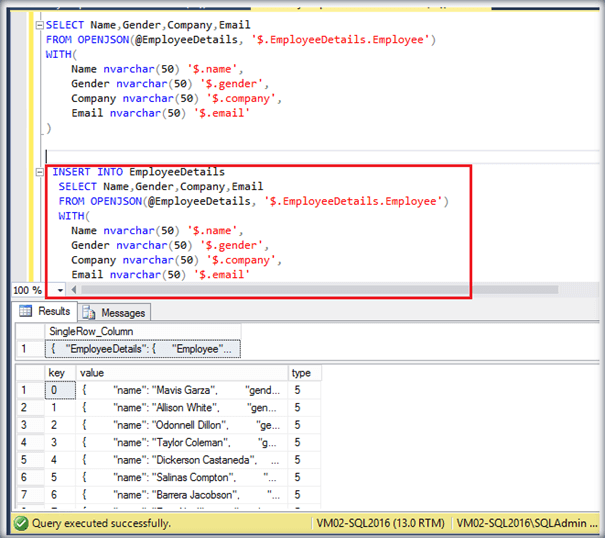Click key cell with value 3

click(60, 442)
